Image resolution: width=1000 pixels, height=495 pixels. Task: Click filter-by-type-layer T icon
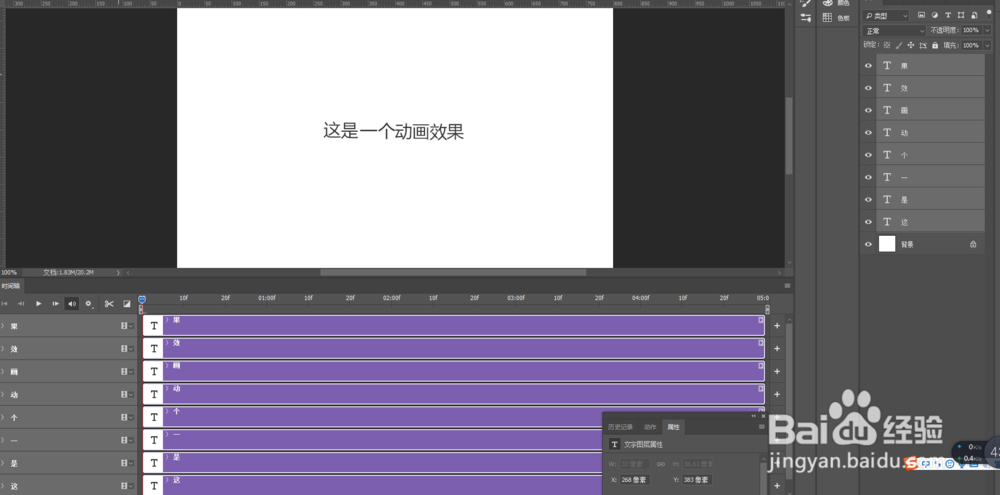[948, 15]
